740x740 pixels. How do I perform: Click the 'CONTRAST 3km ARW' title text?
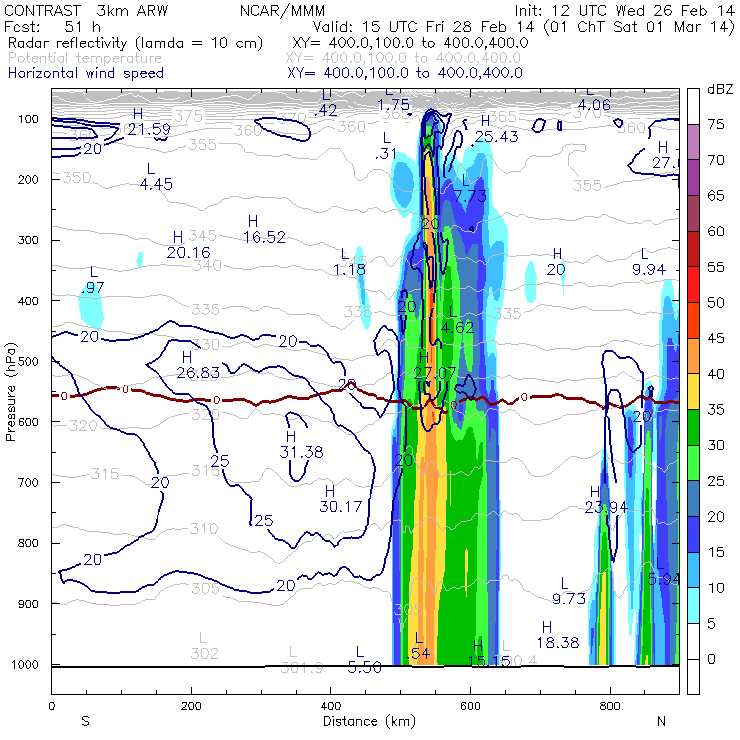click(86, 10)
